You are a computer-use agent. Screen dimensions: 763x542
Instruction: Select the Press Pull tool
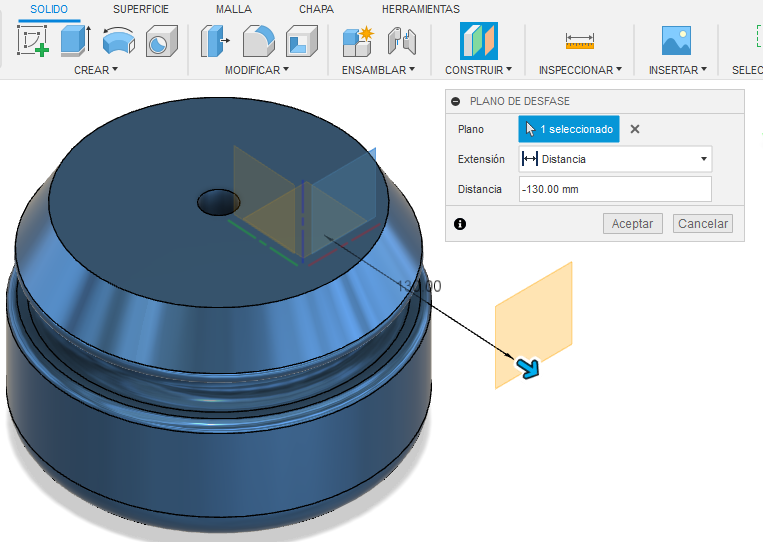[x=215, y=41]
